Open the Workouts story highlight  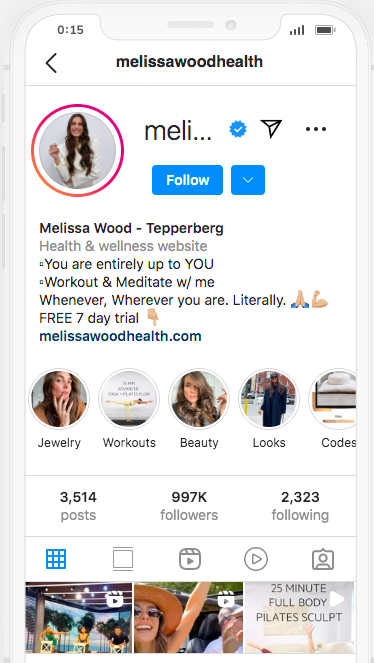(129, 399)
